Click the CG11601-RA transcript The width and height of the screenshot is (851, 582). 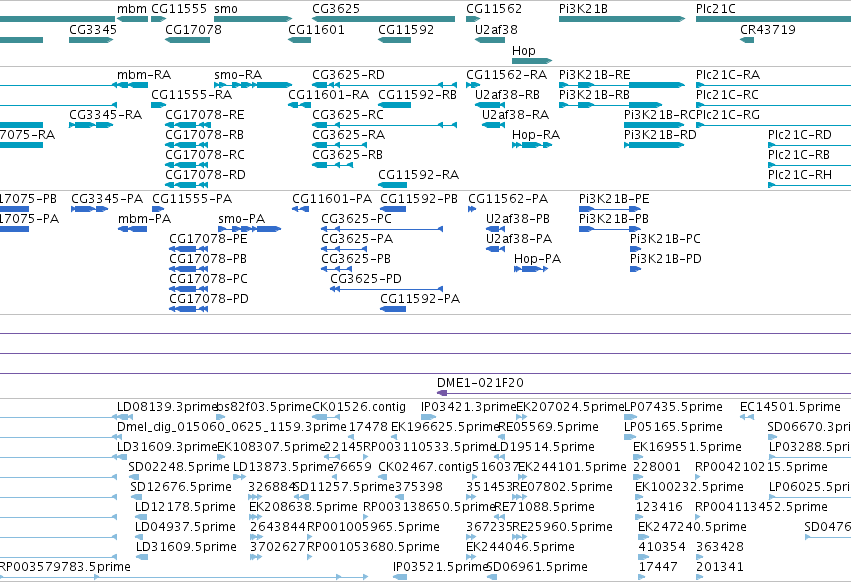[x=300, y=105]
